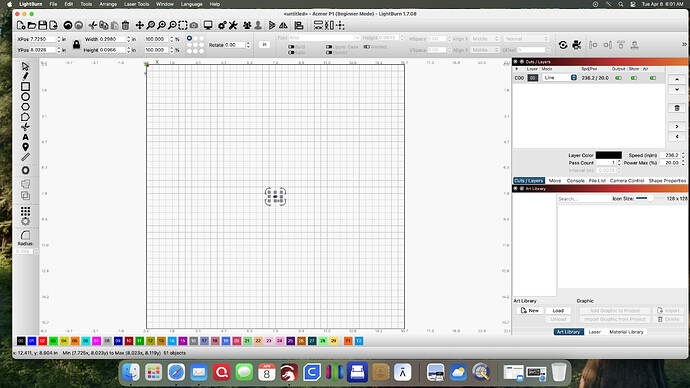This screenshot has width=690, height=388.
Task: Toggle Air switch for layer C00
Action: 653,78
